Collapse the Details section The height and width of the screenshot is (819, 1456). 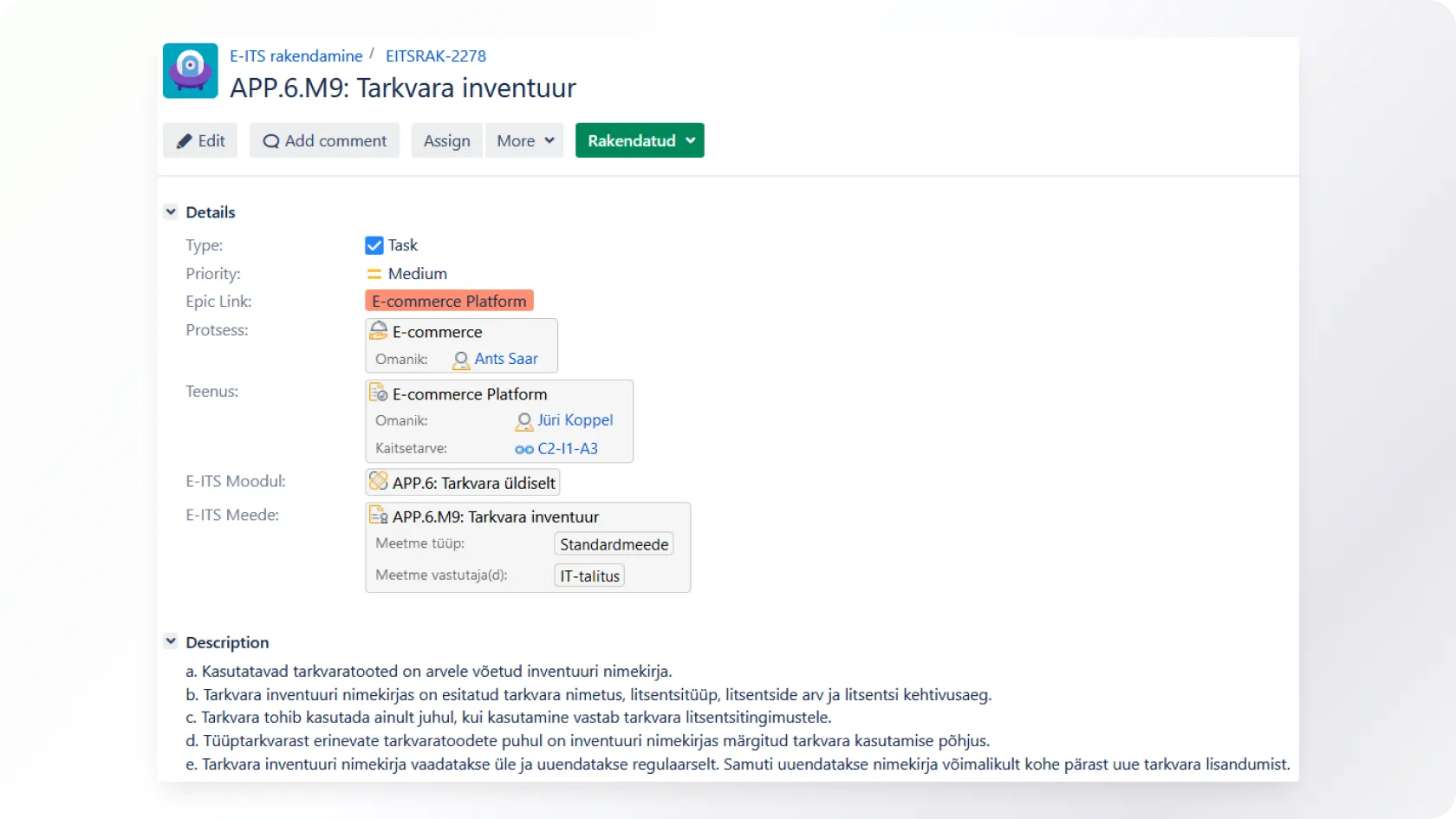coord(171,211)
